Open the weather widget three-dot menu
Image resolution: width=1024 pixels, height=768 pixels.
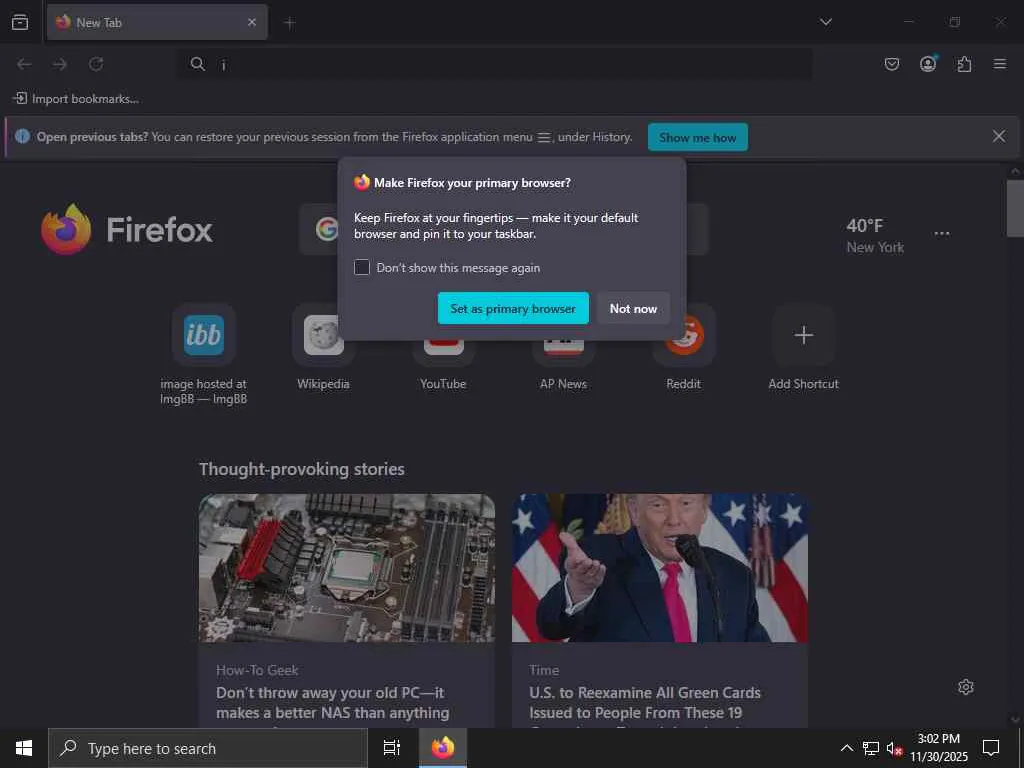tap(942, 234)
